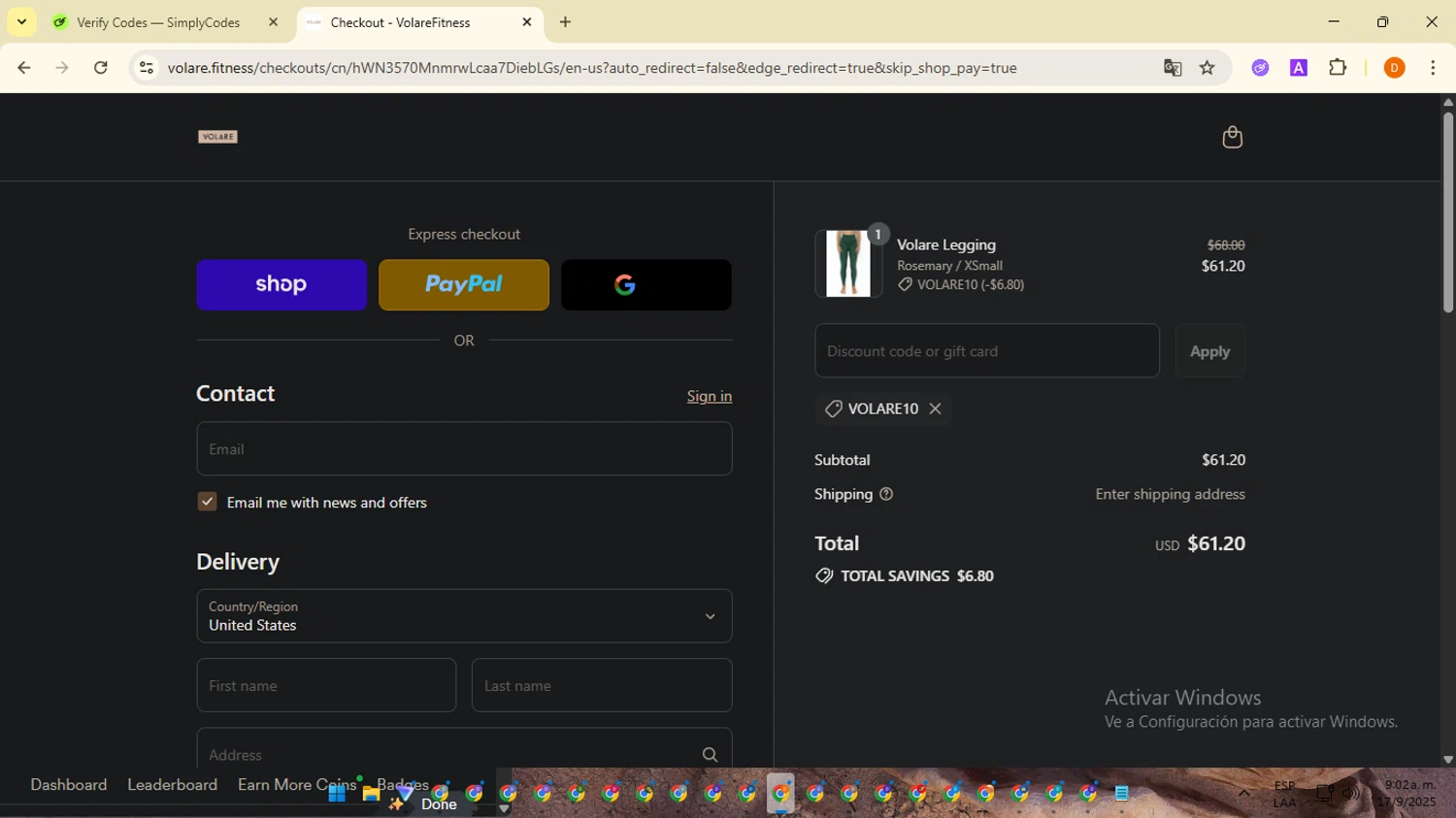The width and height of the screenshot is (1456, 818).
Task: Show hidden system tray icons
Action: tap(1243, 793)
